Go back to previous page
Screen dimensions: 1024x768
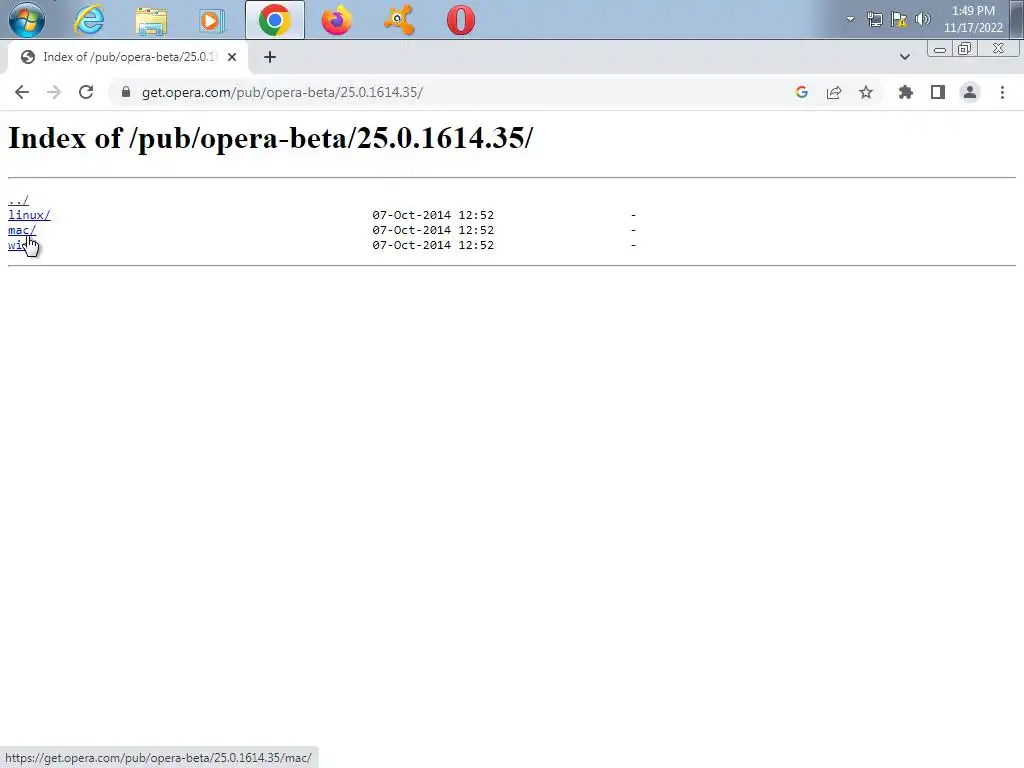pyautogui.click(x=22, y=92)
